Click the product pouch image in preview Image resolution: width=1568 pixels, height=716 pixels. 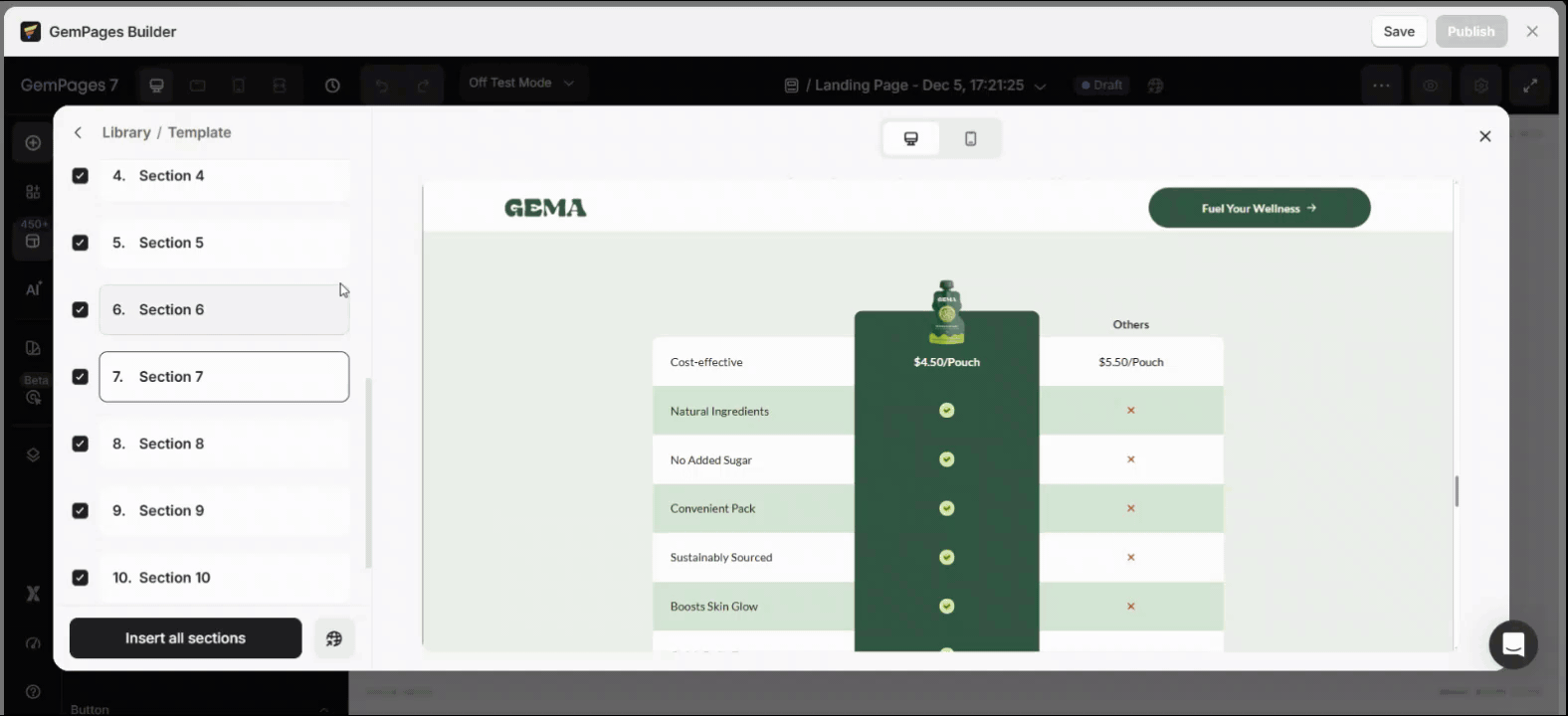[x=946, y=312]
